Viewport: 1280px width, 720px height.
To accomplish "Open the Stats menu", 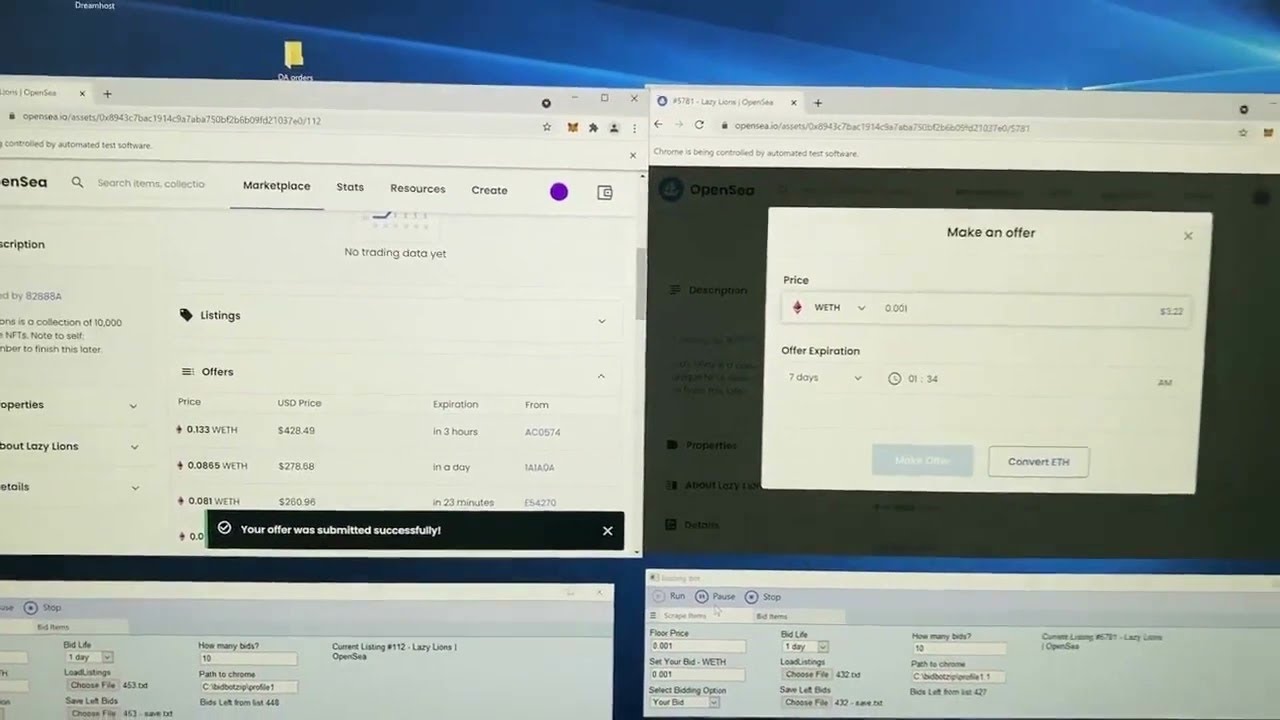I will tap(350, 187).
